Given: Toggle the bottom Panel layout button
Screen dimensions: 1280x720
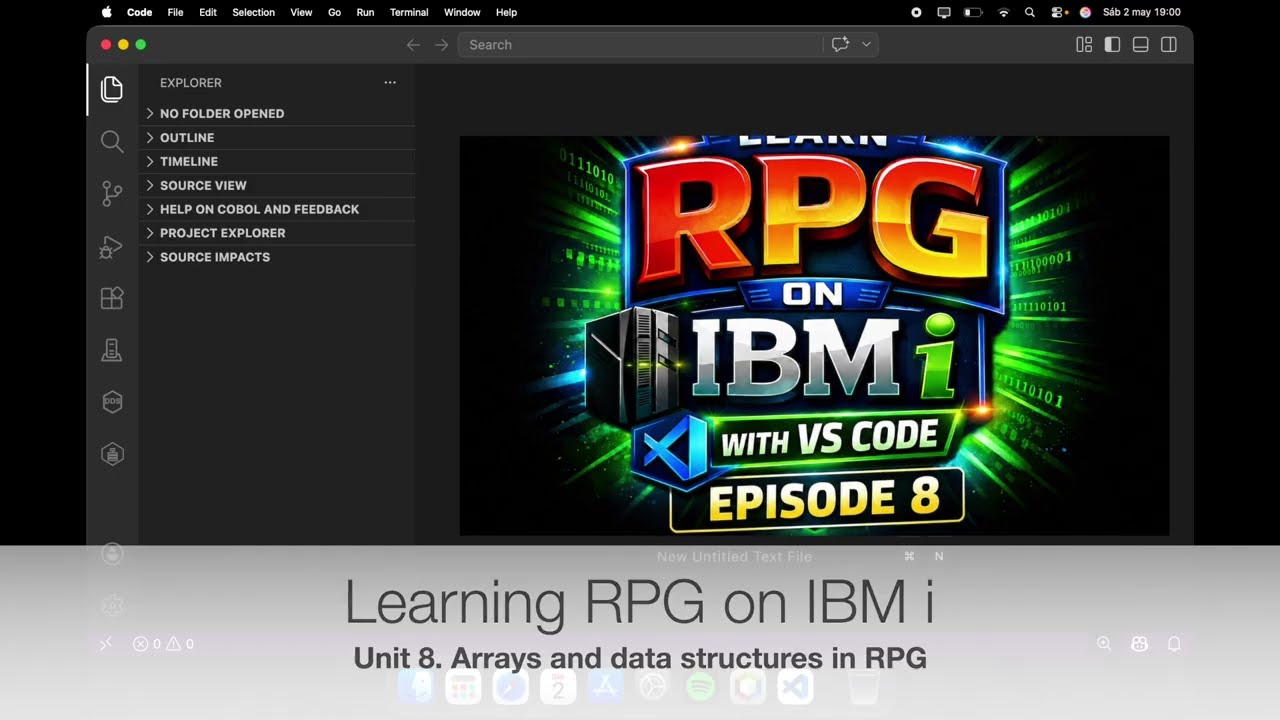Looking at the screenshot, I should point(1140,45).
